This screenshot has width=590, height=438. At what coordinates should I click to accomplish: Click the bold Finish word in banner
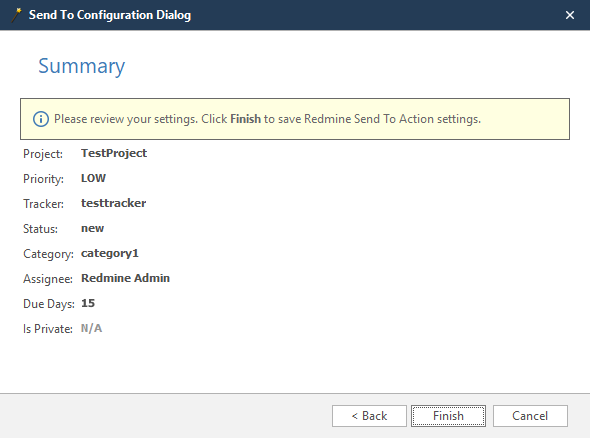[x=245, y=119]
